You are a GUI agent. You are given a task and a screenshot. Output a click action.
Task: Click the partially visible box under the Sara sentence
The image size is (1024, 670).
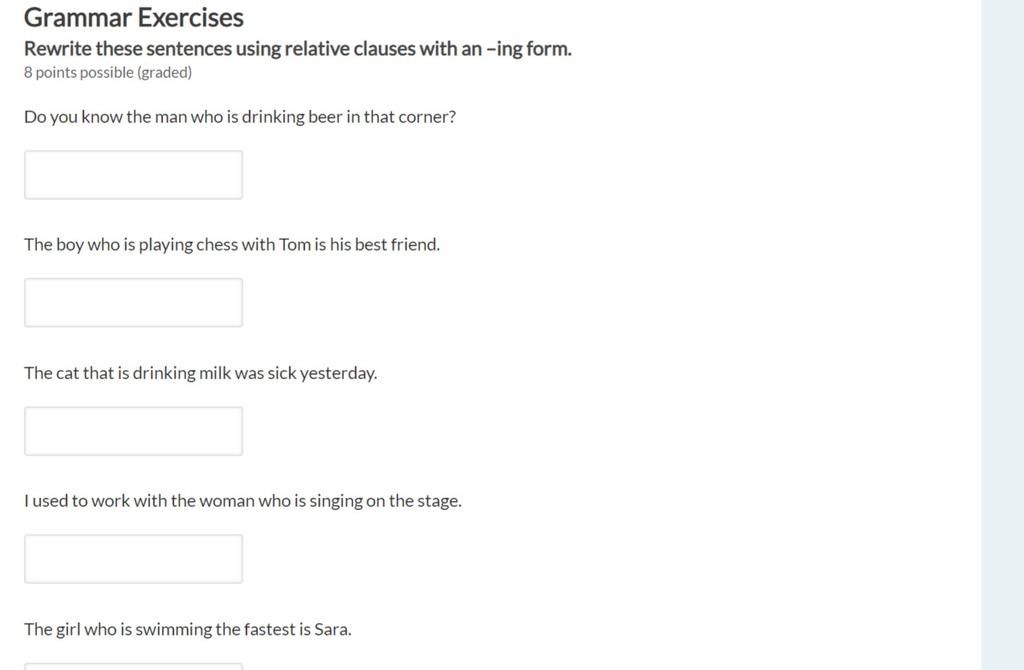tap(133, 667)
